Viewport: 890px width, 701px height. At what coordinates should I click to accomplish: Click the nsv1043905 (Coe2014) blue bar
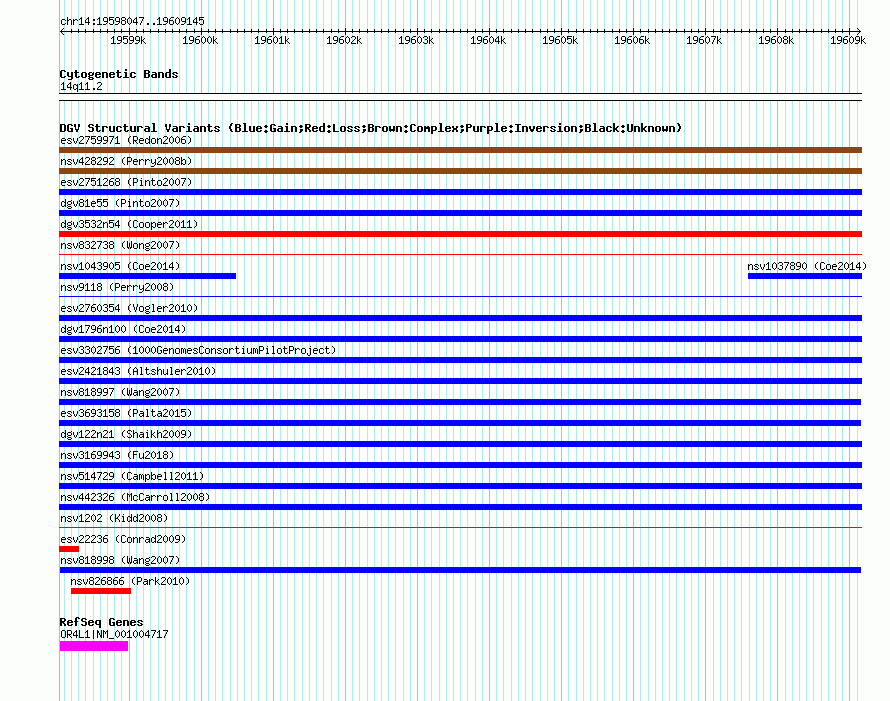pos(148,276)
